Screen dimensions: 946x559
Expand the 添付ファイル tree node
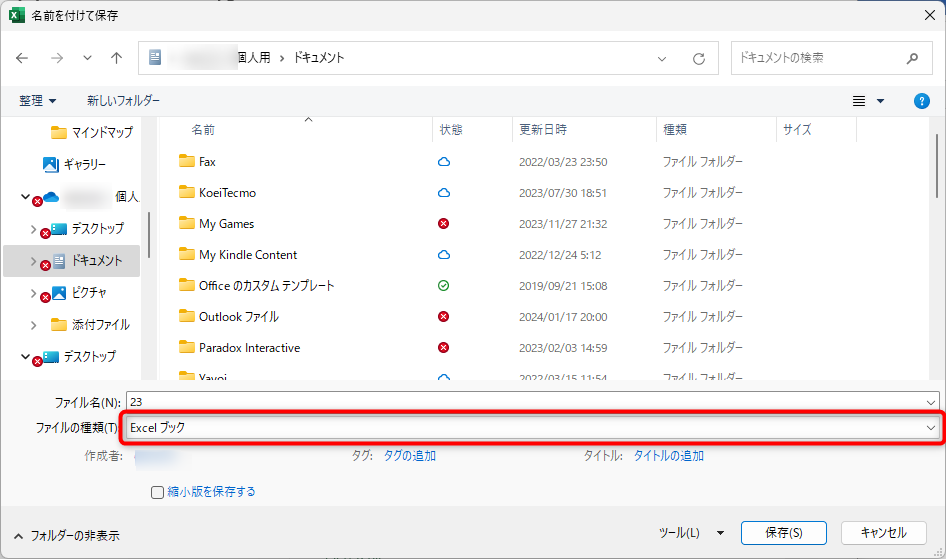pyautogui.click(x=33, y=325)
